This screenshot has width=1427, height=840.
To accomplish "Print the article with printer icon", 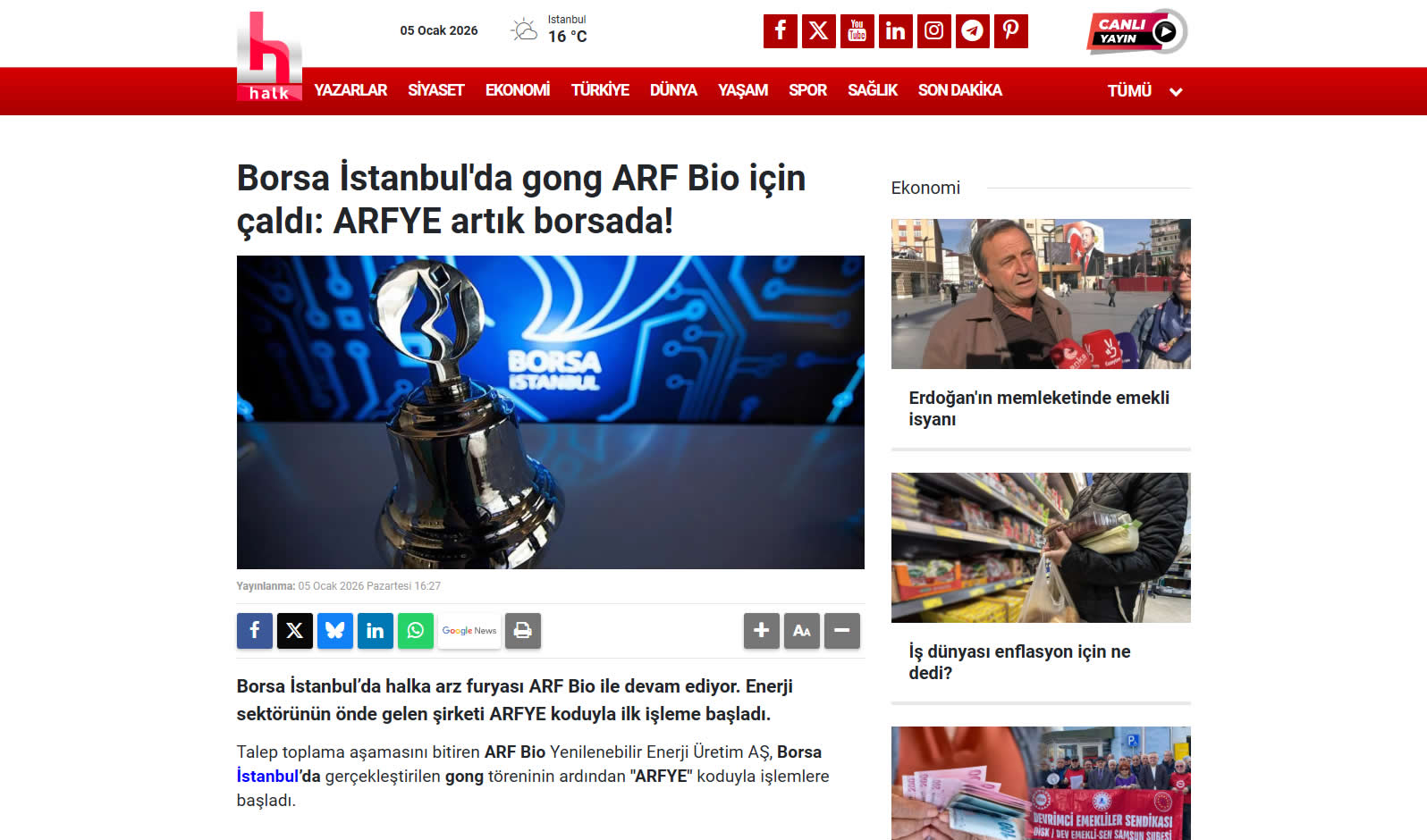I will (x=523, y=631).
